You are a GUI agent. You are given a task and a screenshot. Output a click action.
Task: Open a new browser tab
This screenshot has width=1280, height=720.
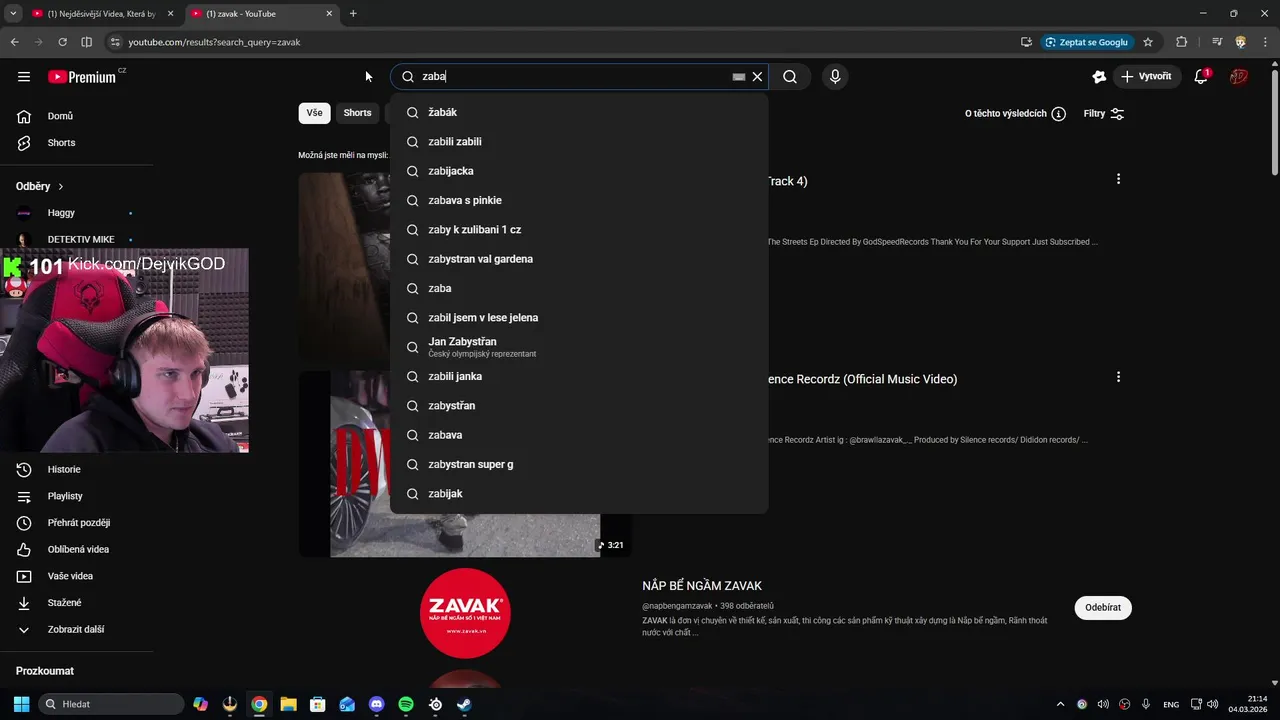coord(353,14)
